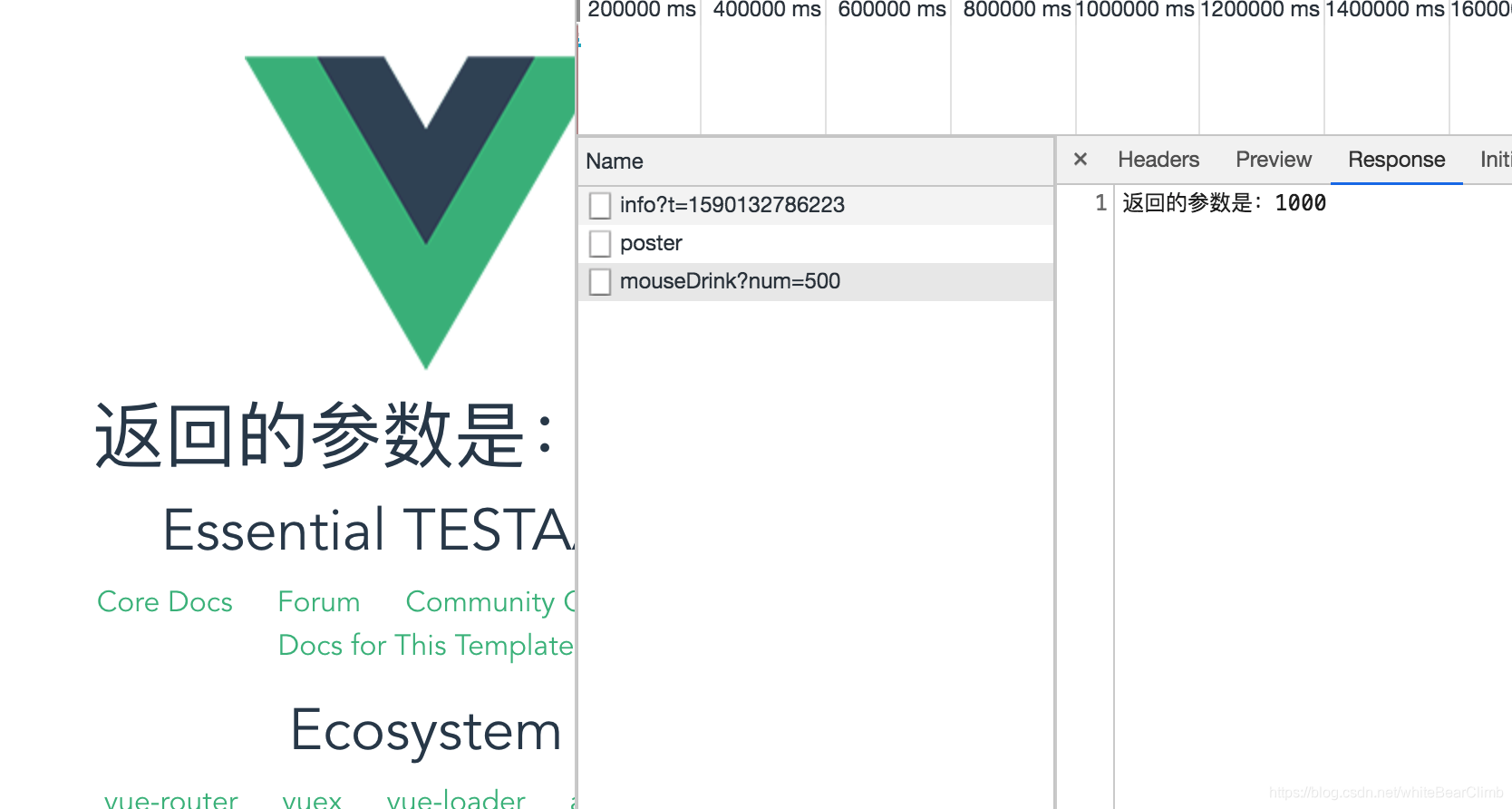This screenshot has width=1512, height=809.
Task: Open the Community Chat link
Action: coord(490,602)
